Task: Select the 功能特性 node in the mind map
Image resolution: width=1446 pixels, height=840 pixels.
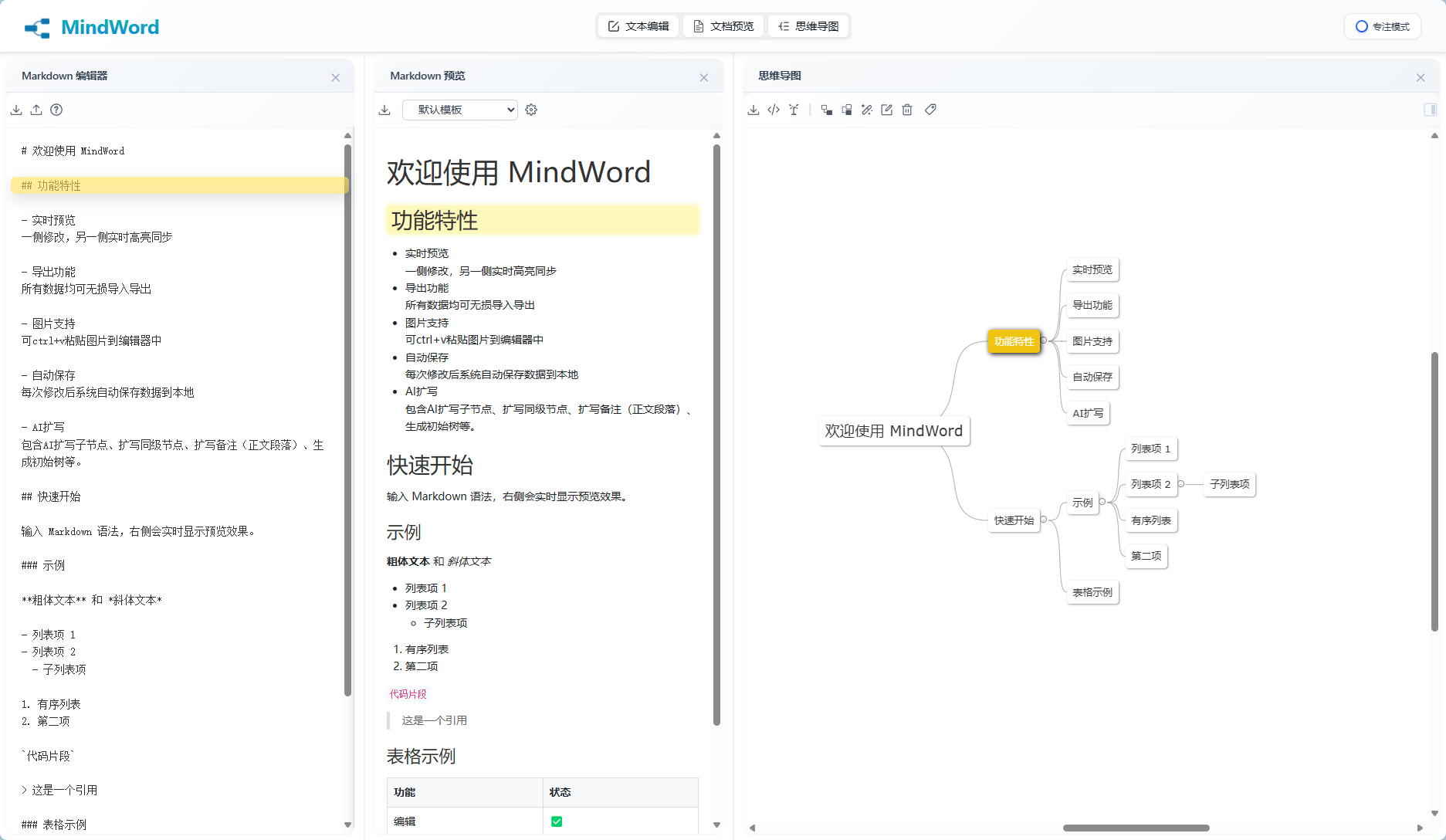Action: point(1014,340)
